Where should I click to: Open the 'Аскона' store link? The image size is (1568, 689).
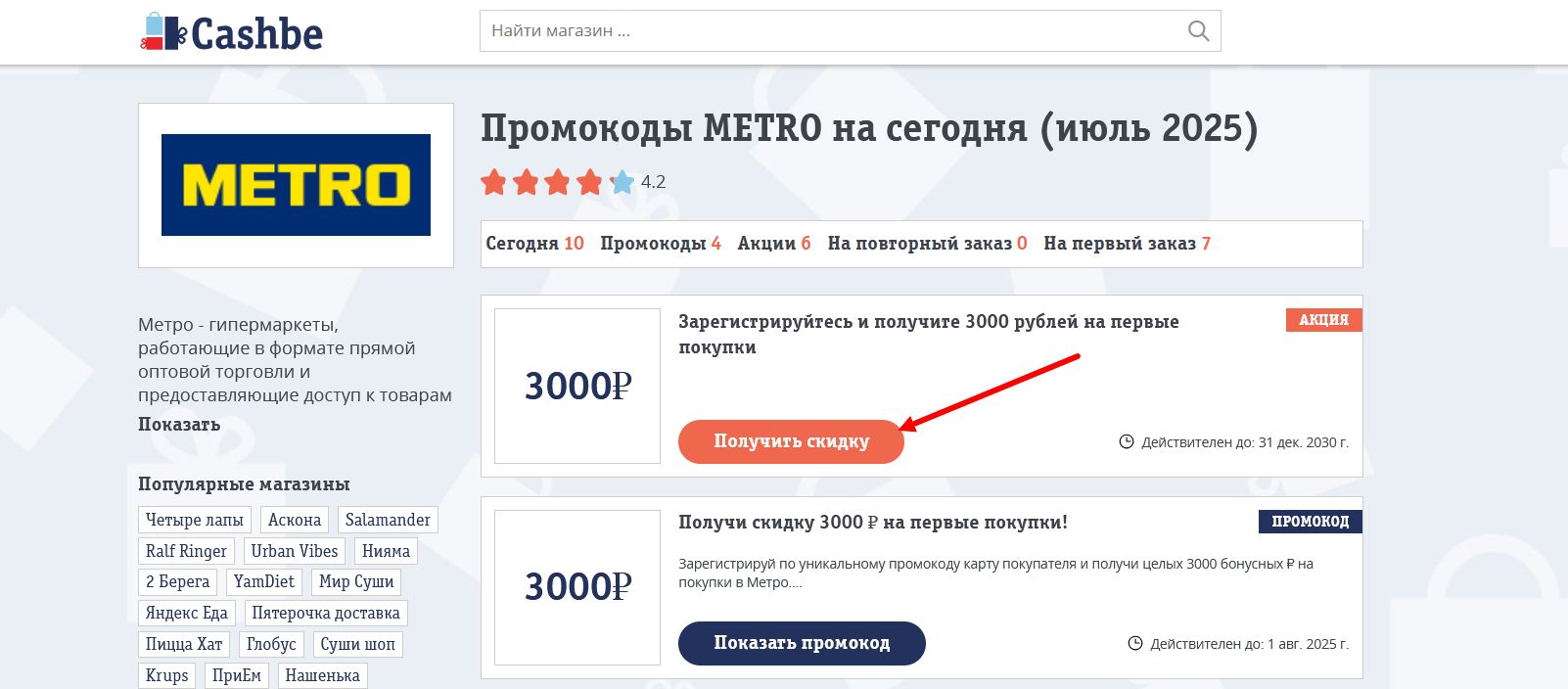[295, 520]
